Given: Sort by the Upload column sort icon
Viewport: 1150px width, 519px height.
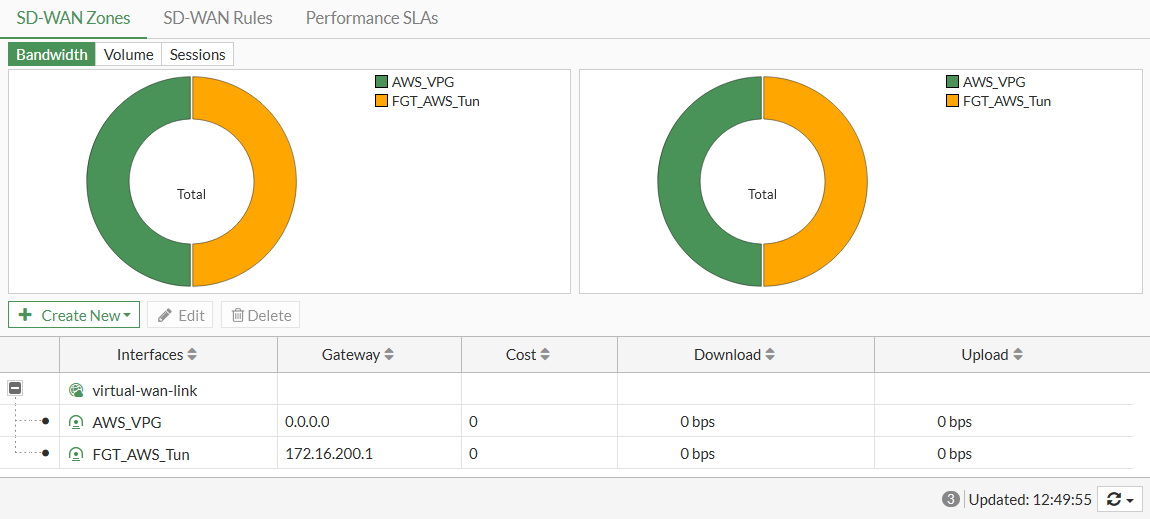Looking at the screenshot, I should (1018, 355).
